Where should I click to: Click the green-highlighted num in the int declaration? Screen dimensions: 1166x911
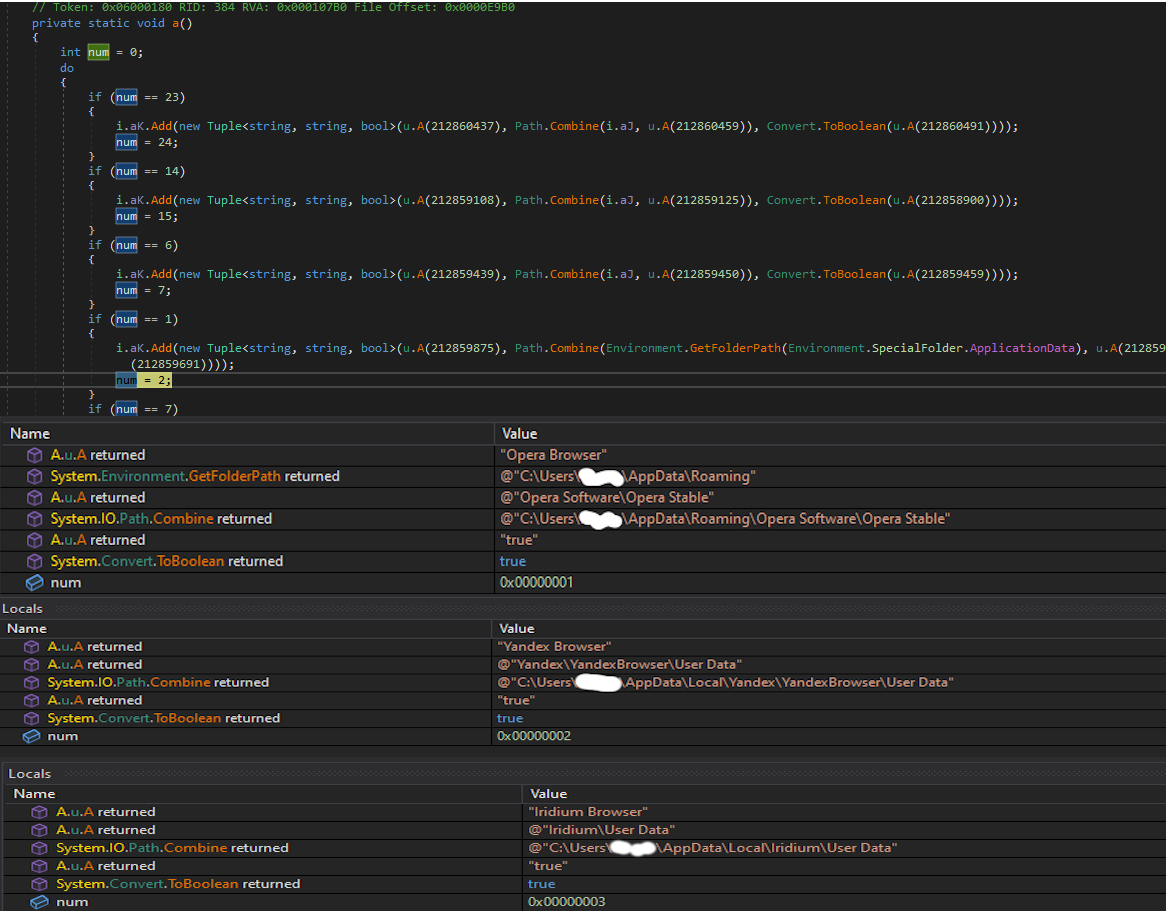[x=98, y=52]
